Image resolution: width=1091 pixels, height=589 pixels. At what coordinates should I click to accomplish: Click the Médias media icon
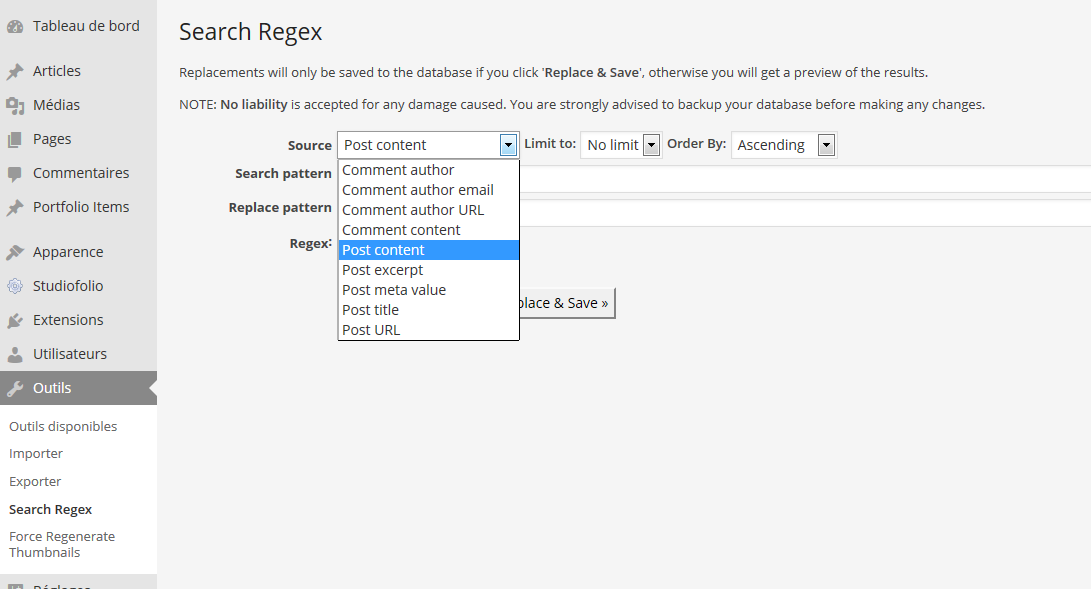pyautogui.click(x=15, y=106)
